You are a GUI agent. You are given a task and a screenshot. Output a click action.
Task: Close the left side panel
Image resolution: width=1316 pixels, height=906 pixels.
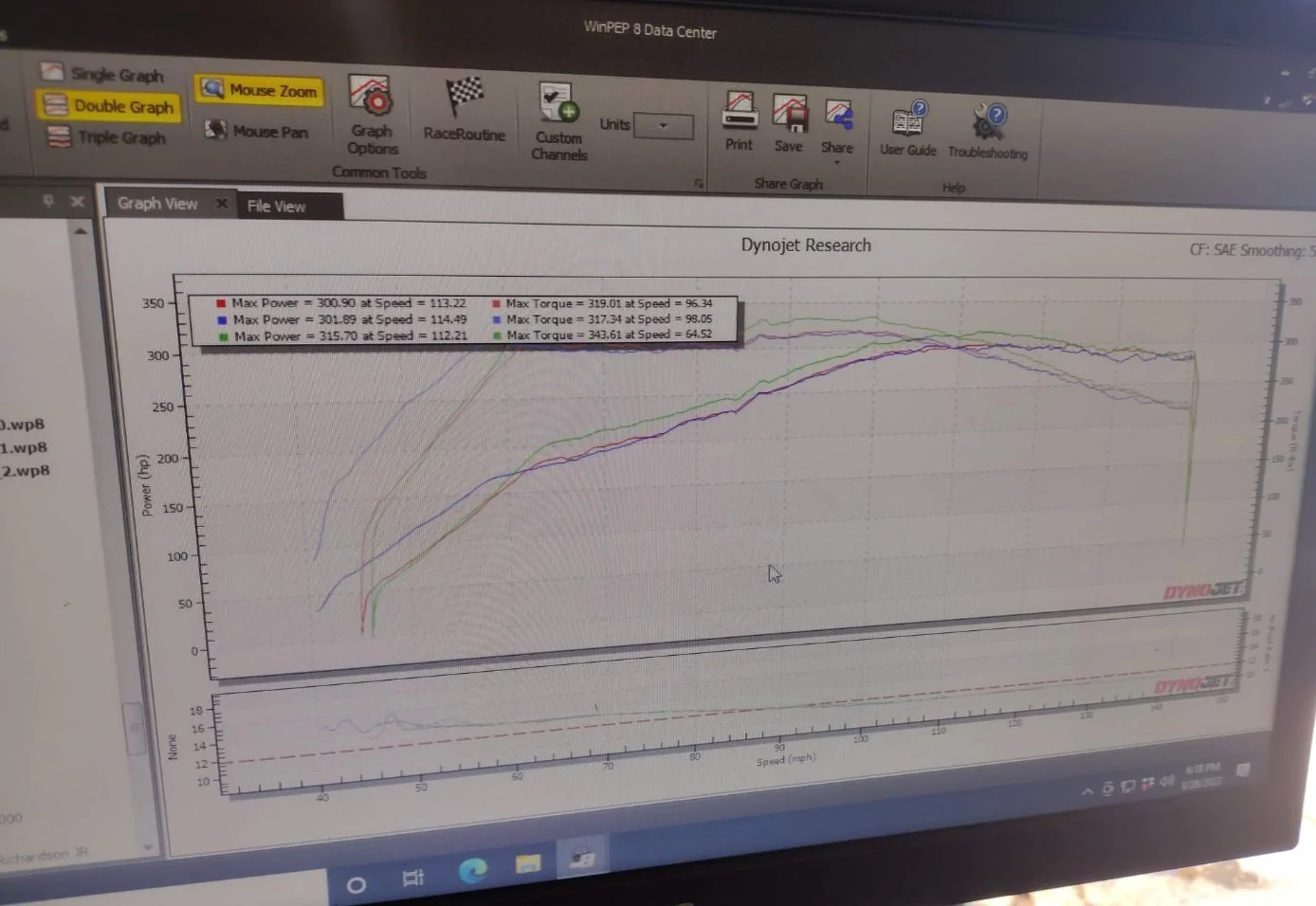pos(78,201)
